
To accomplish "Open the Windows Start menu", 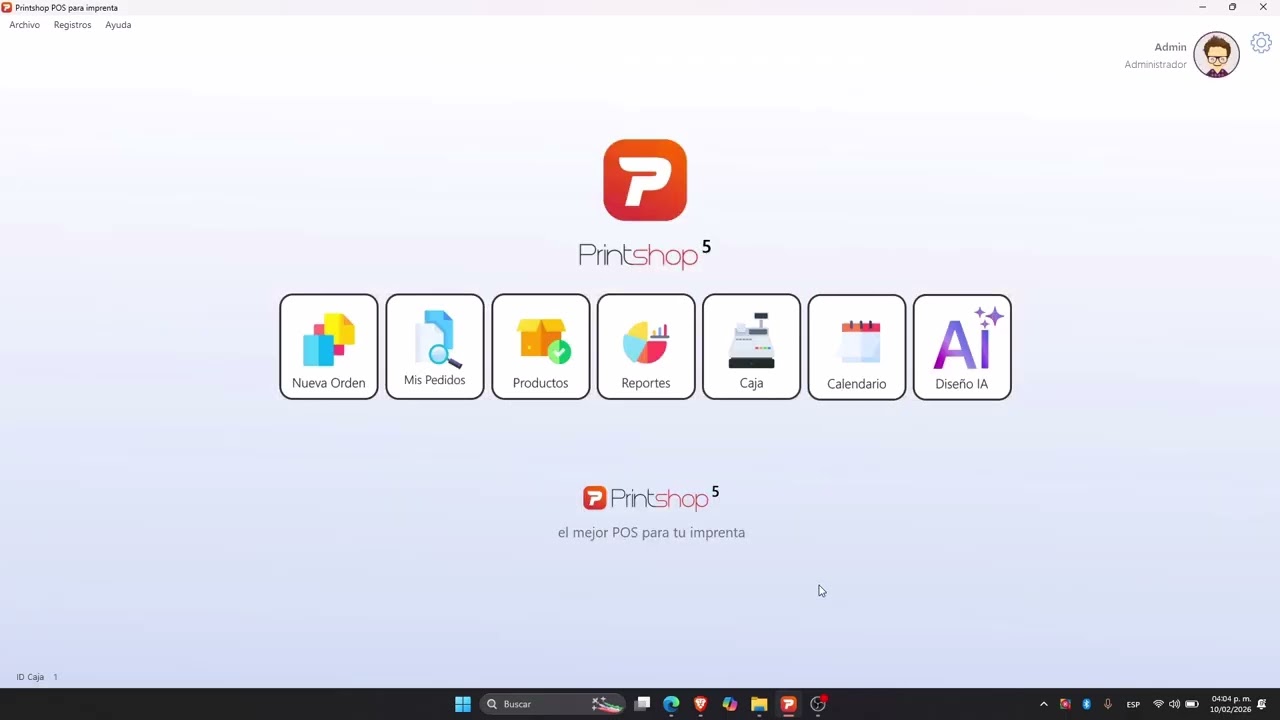I will tap(463, 704).
